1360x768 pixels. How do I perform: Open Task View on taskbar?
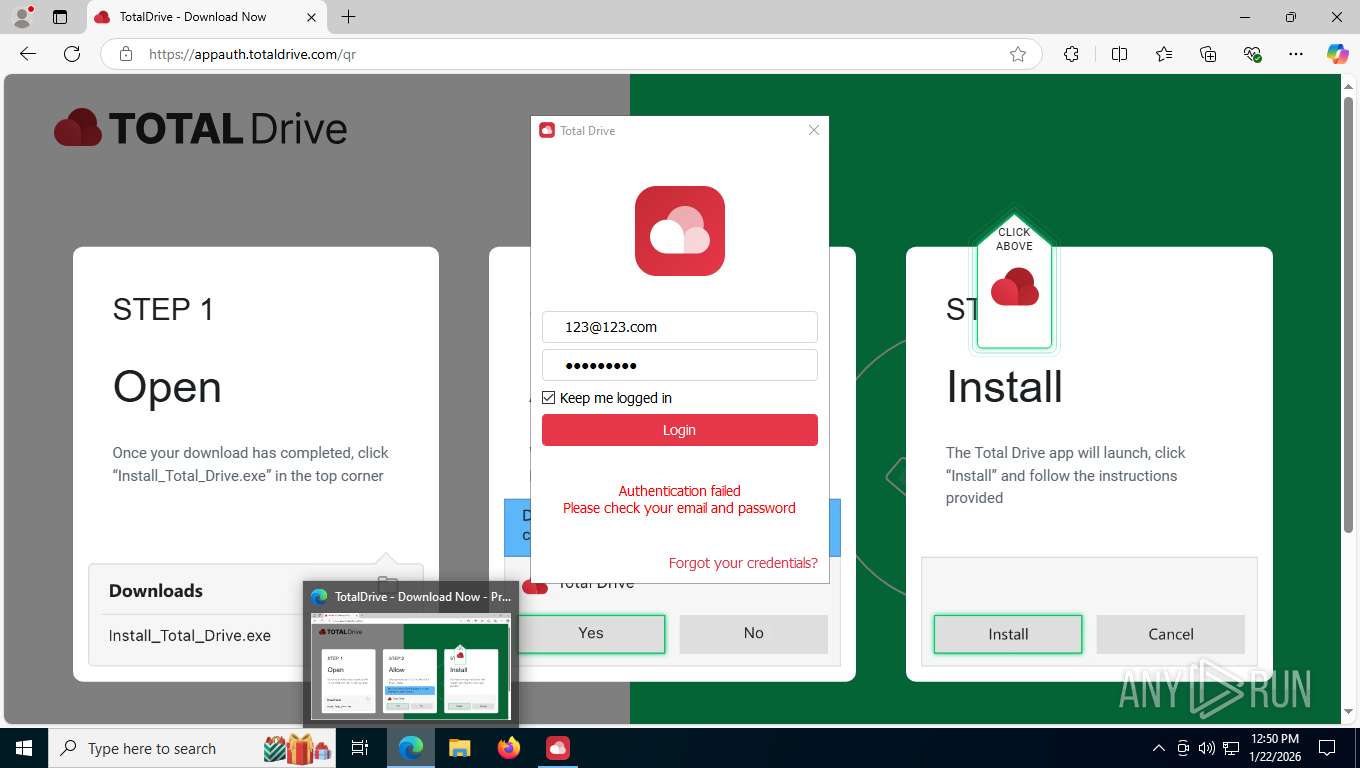pos(360,748)
